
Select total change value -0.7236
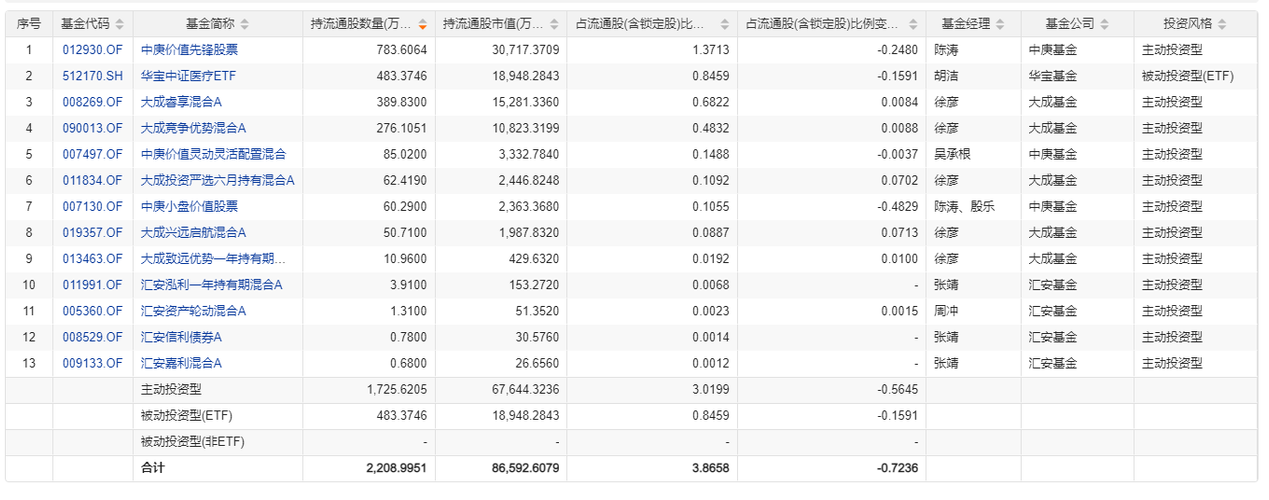(x=896, y=467)
